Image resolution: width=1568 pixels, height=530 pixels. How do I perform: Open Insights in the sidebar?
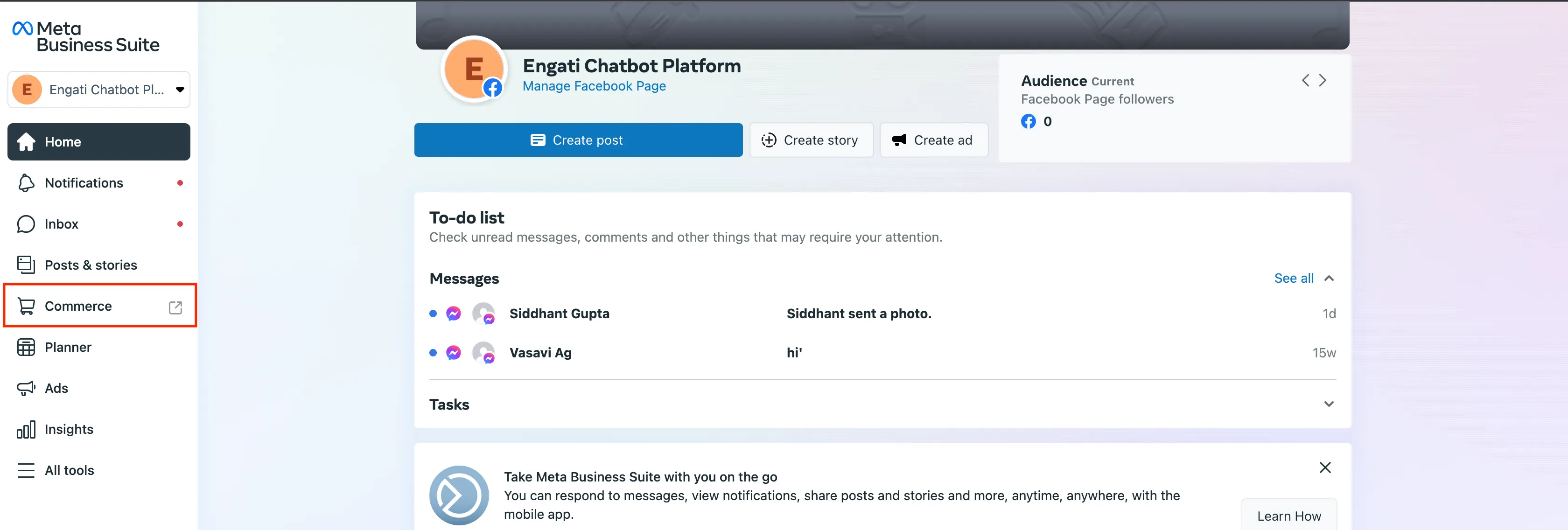[98, 429]
